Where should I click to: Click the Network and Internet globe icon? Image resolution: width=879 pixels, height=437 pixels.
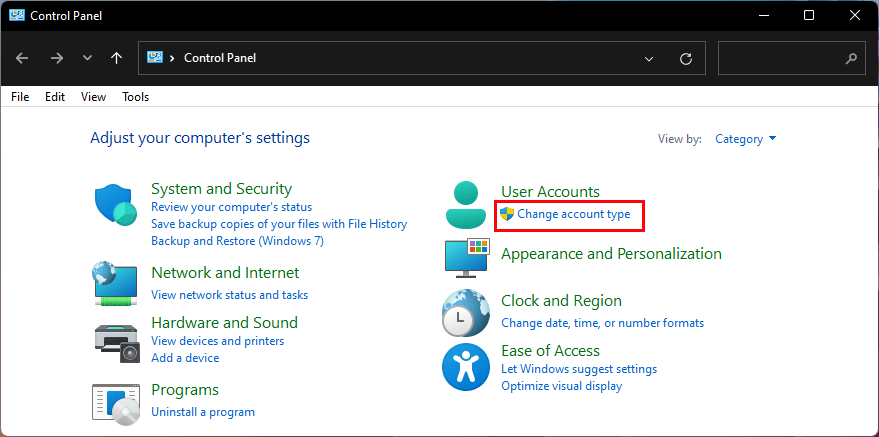click(115, 284)
